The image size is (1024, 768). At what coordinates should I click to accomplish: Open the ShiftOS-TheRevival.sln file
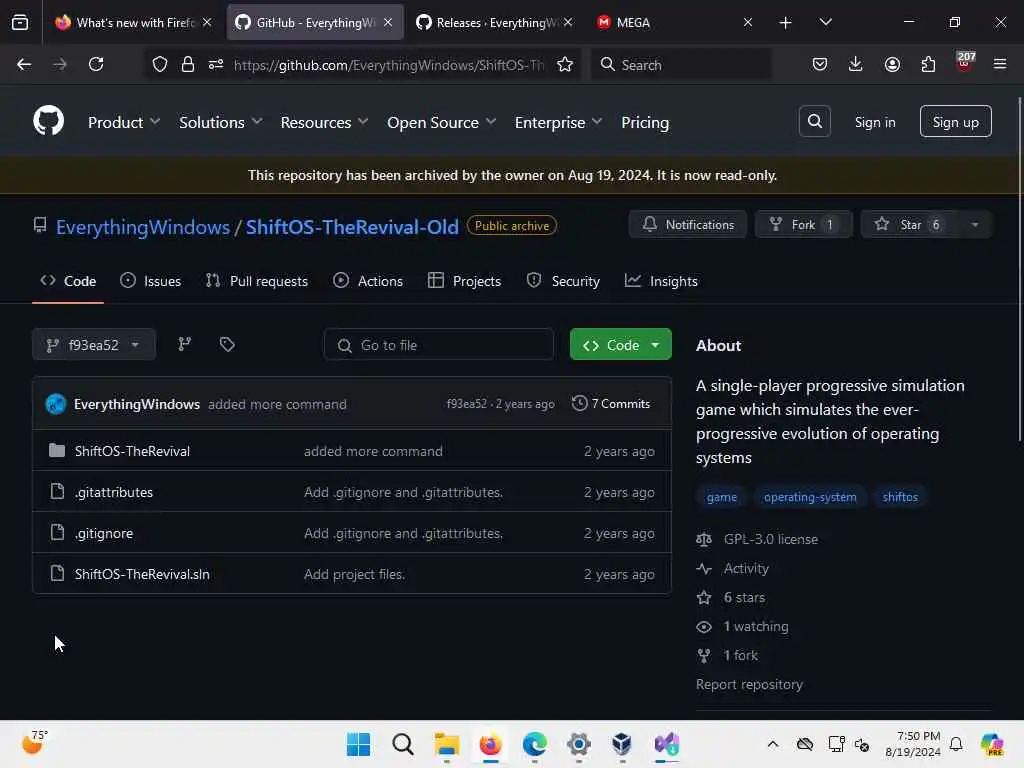pyautogui.click(x=142, y=573)
